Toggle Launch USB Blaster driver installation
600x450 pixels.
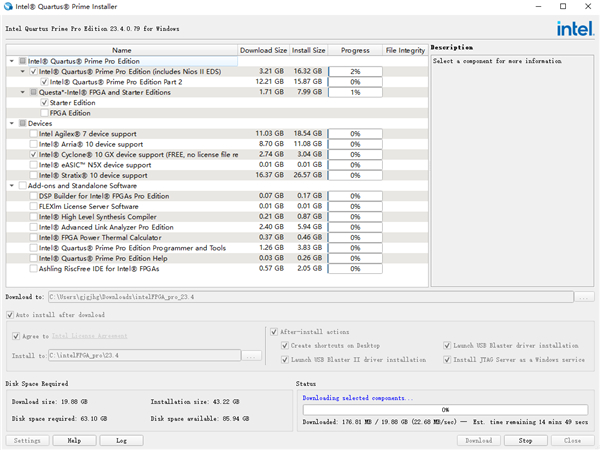[447, 346]
